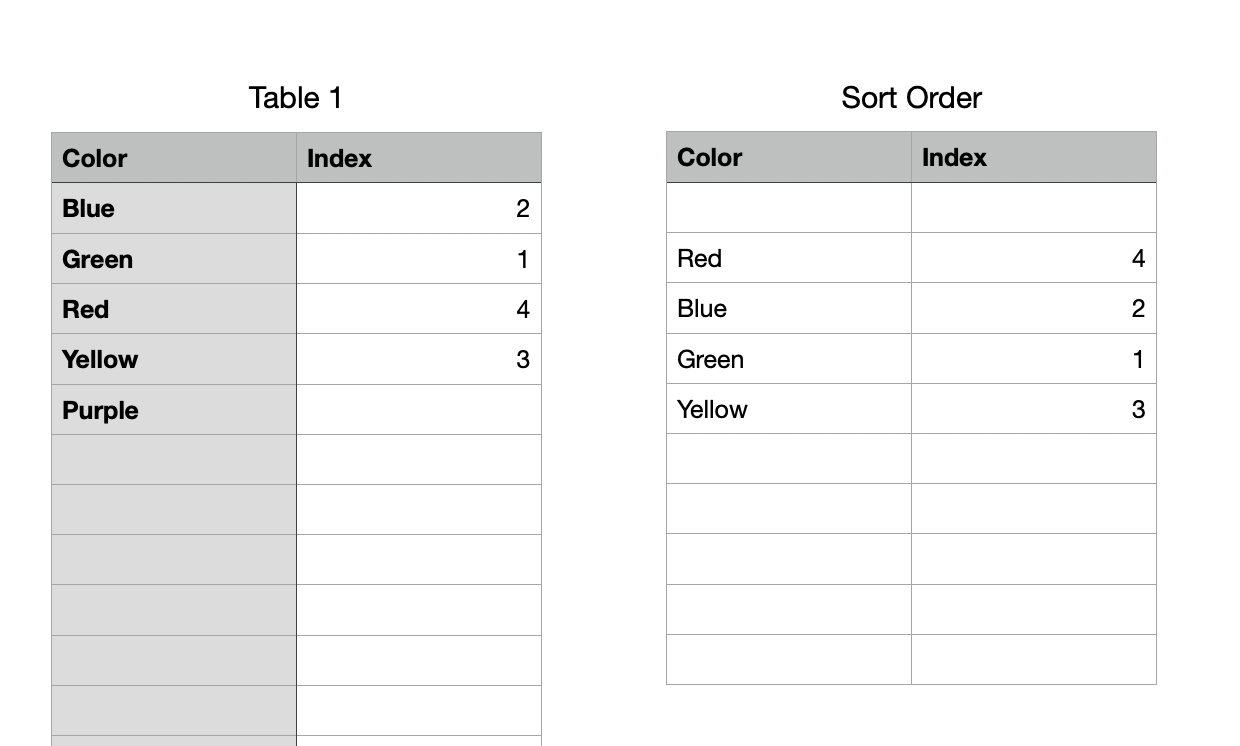
Task: Pick the Green cell in Sort Order table
Action: (x=788, y=360)
